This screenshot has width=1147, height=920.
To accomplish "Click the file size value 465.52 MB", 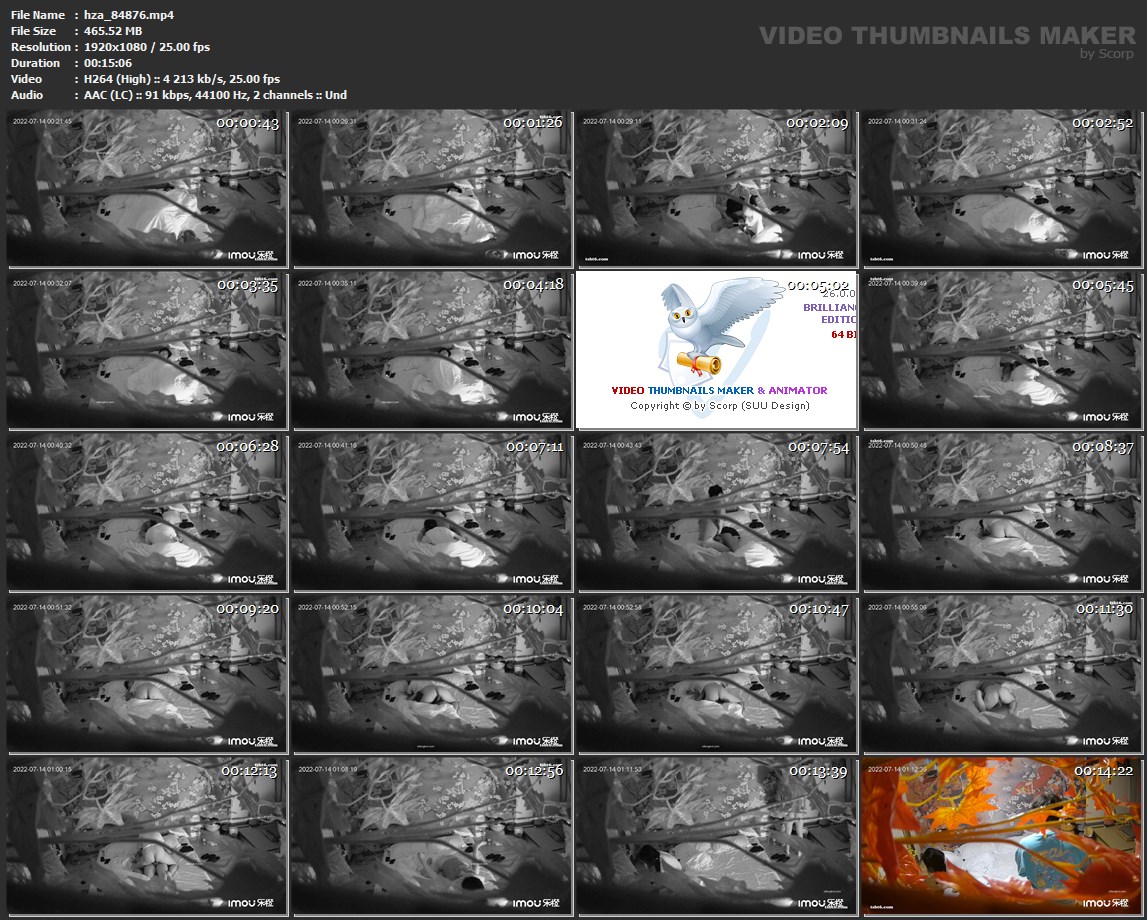I will point(113,31).
